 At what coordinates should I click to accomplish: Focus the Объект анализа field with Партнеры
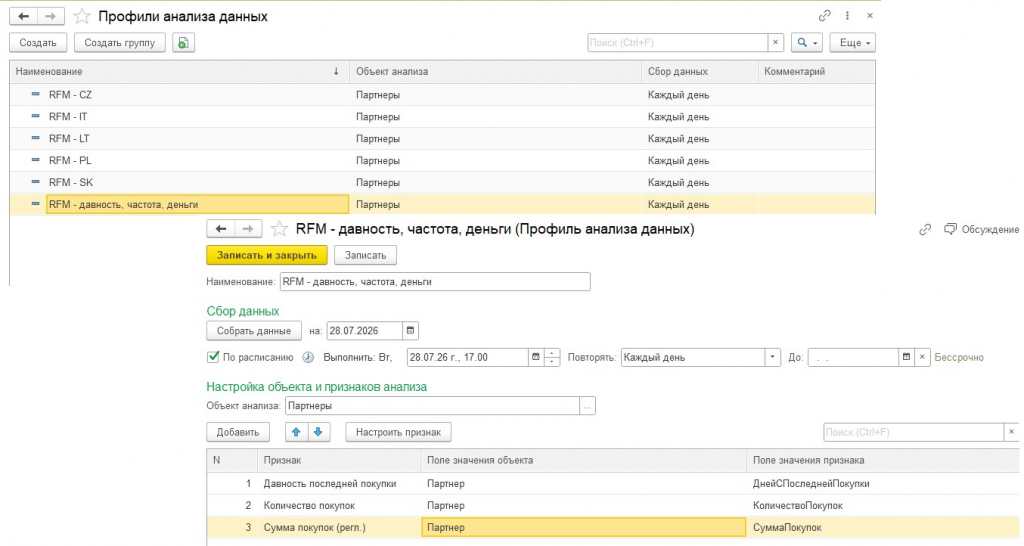click(432, 406)
